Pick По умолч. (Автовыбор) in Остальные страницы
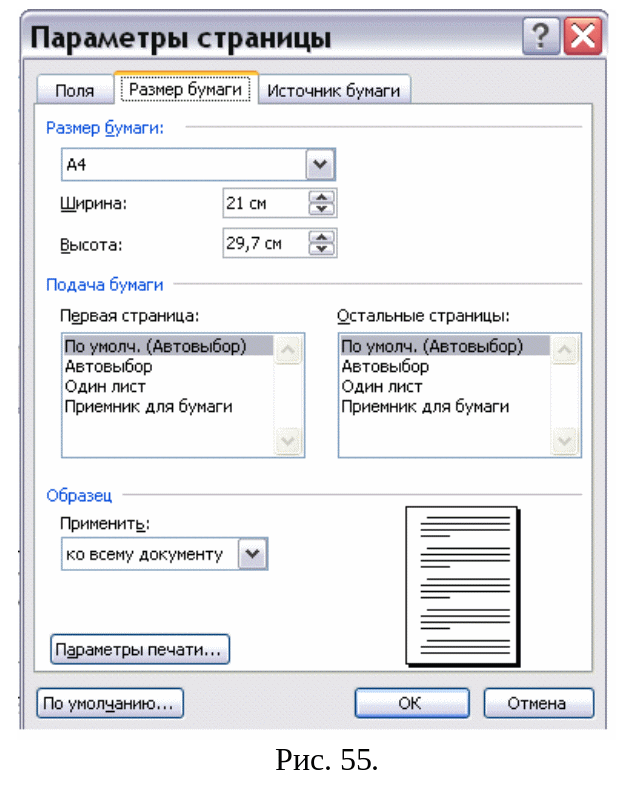 click(x=431, y=347)
